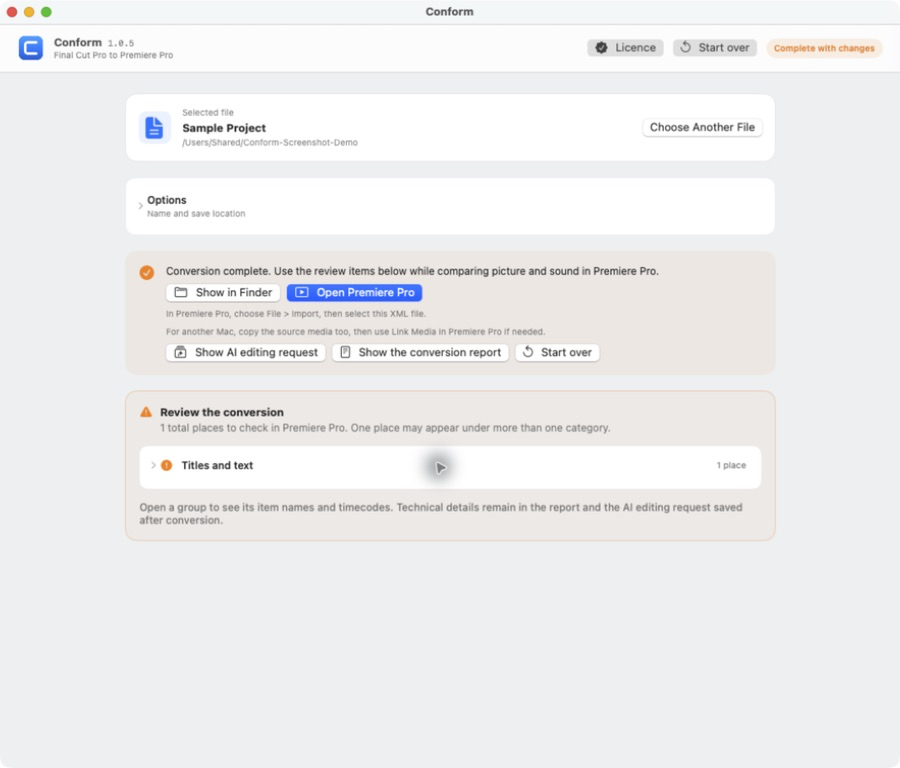Click the Options heading
Image resolution: width=900 pixels, height=768 pixels.
166,200
